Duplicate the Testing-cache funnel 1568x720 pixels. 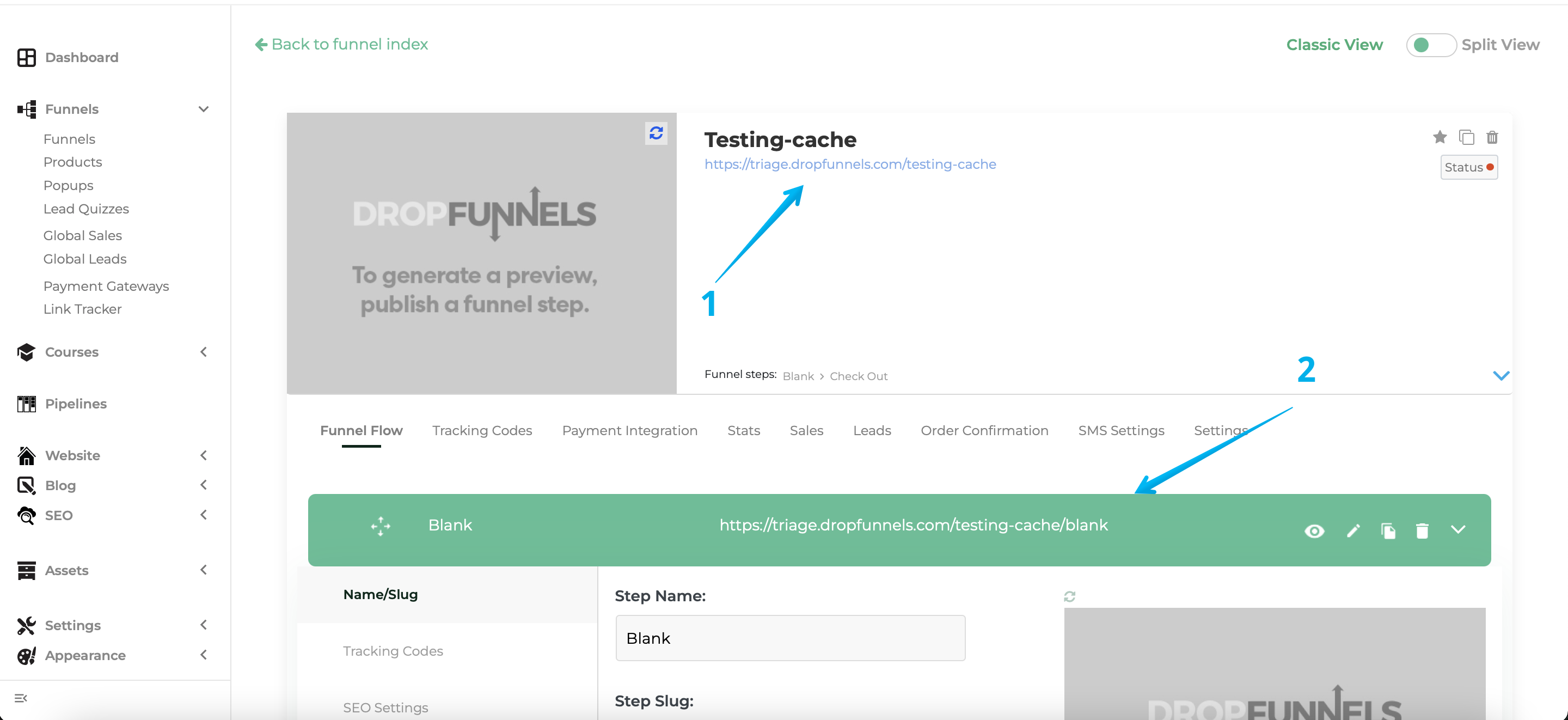[x=1466, y=137]
